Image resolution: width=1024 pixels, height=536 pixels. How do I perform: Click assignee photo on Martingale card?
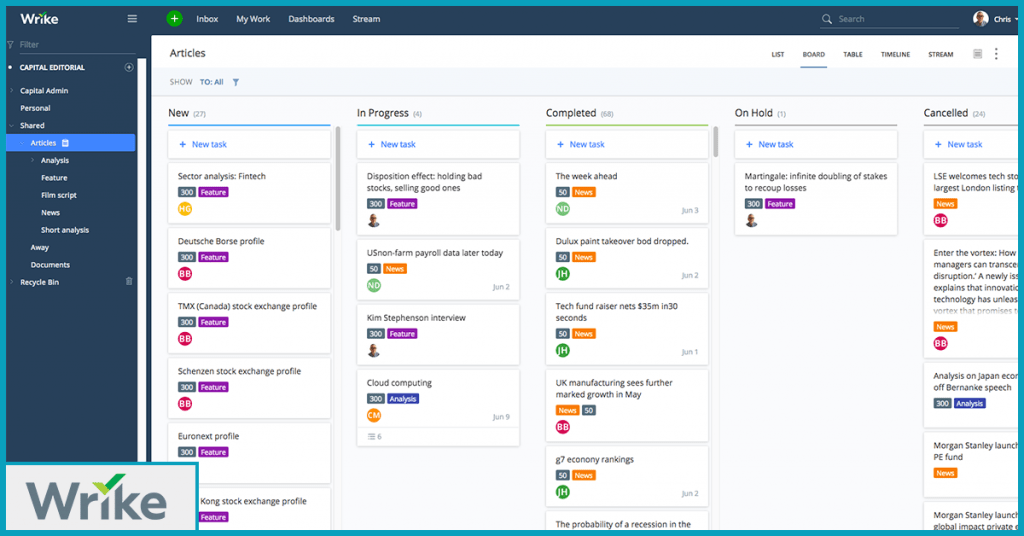(x=752, y=221)
